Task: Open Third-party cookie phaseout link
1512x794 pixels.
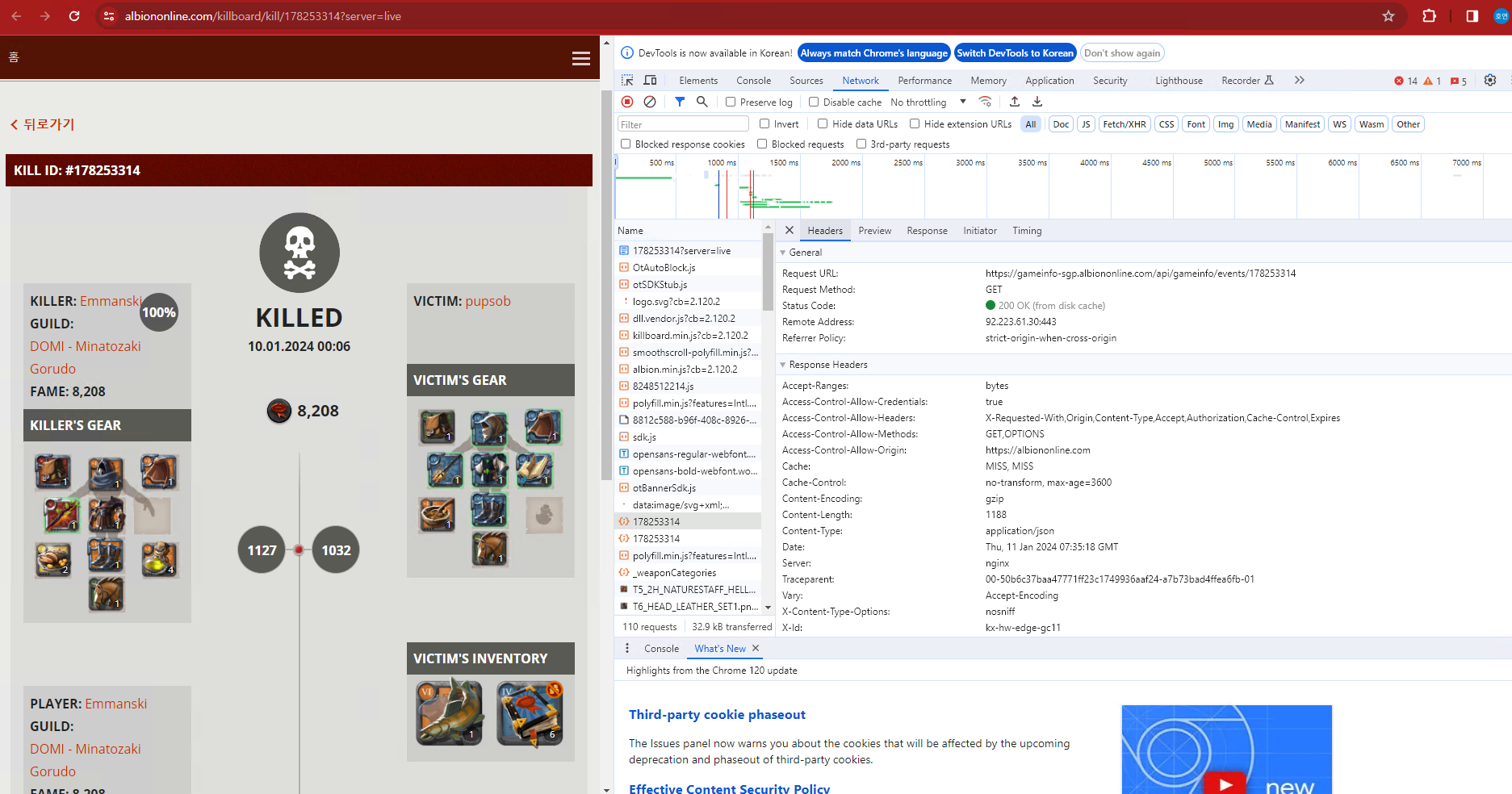Action: click(x=717, y=715)
